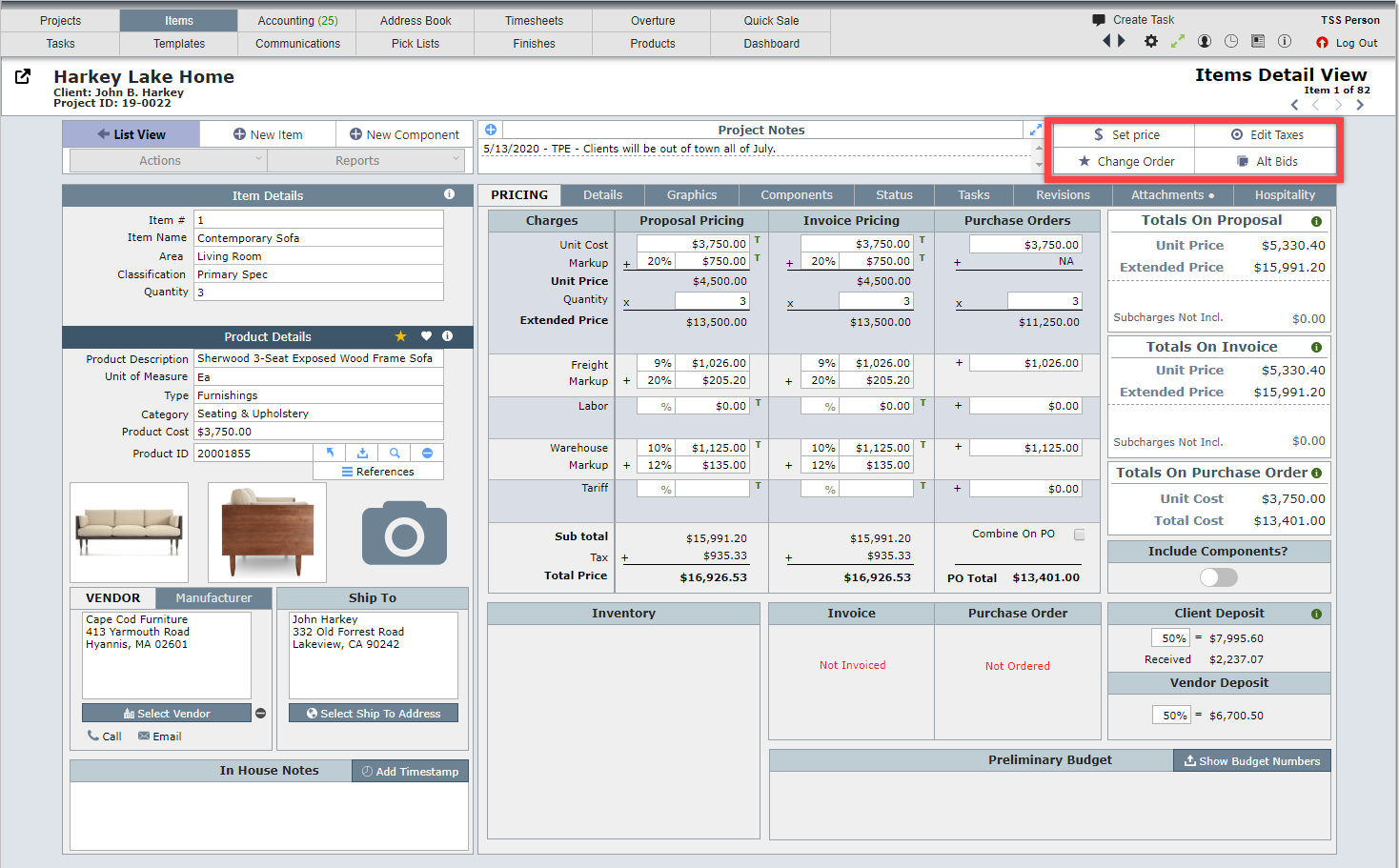Click Select Vendor button
The image size is (1399, 868).
167,714
